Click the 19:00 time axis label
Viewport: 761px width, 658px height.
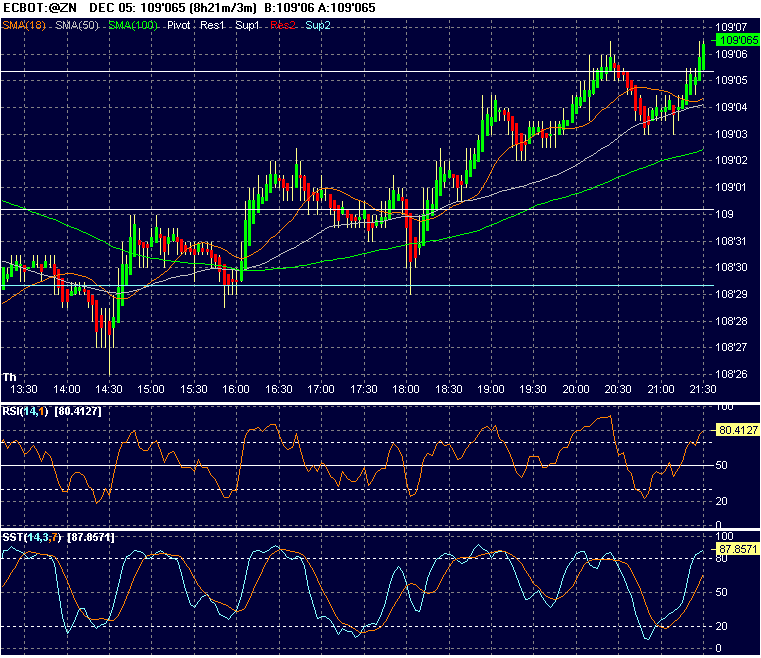[491, 390]
